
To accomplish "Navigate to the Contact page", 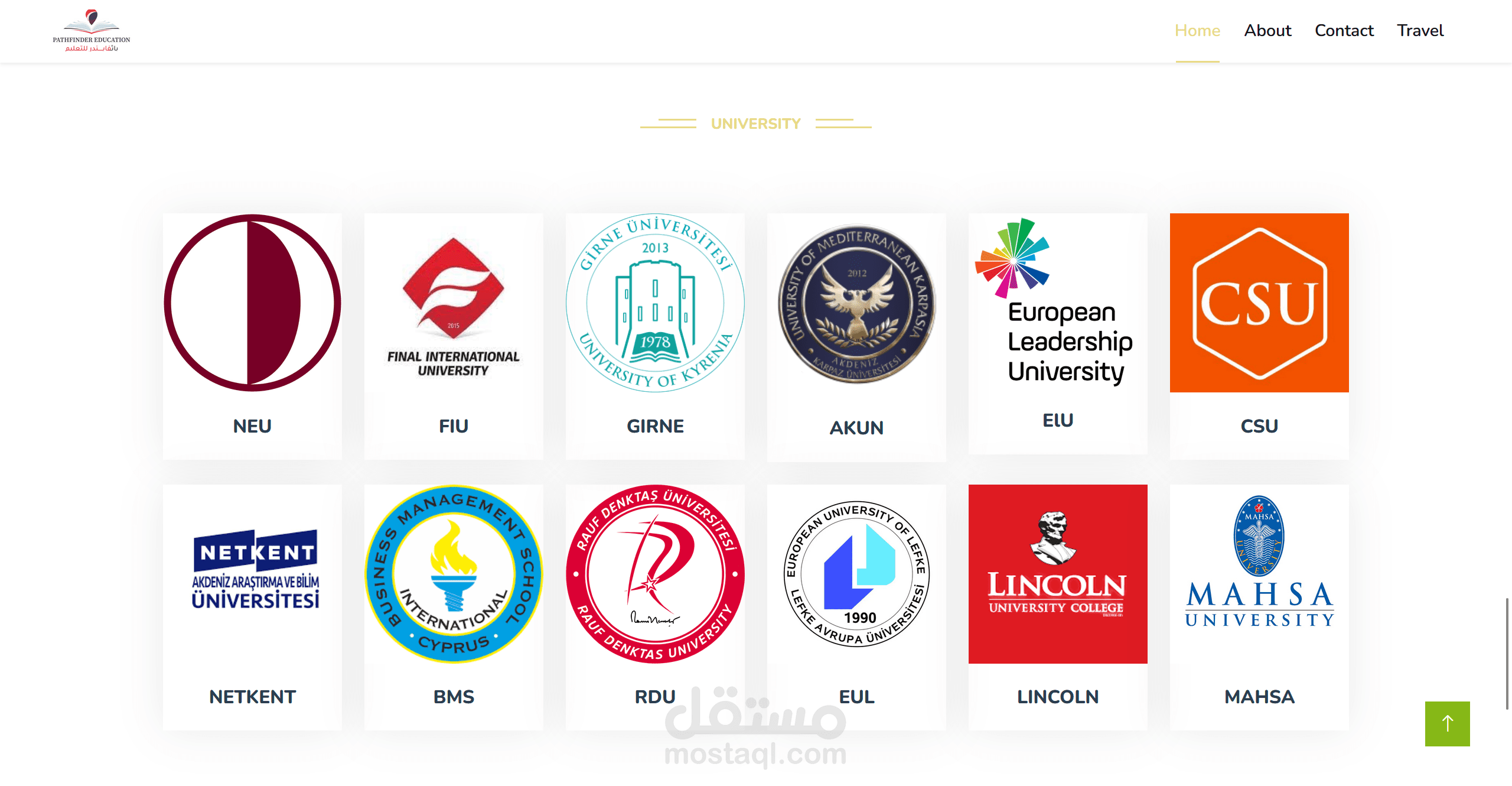I will (1344, 31).
